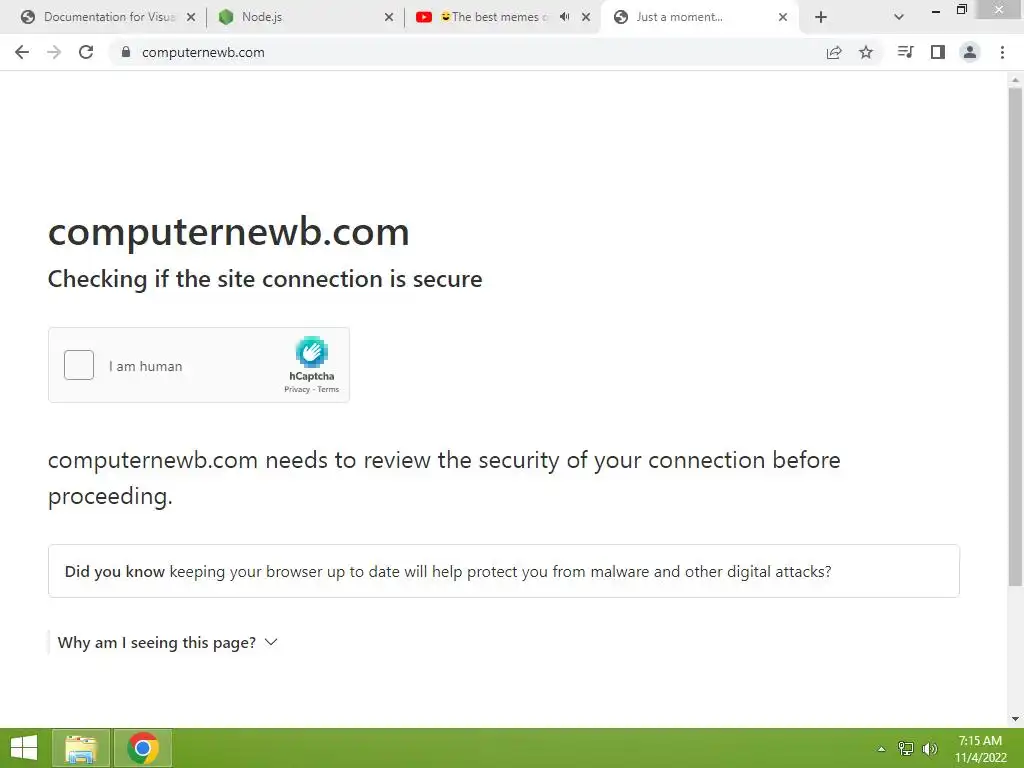This screenshot has height=768, width=1024.
Task: Open the hCaptcha Privacy link
Action: pos(296,389)
